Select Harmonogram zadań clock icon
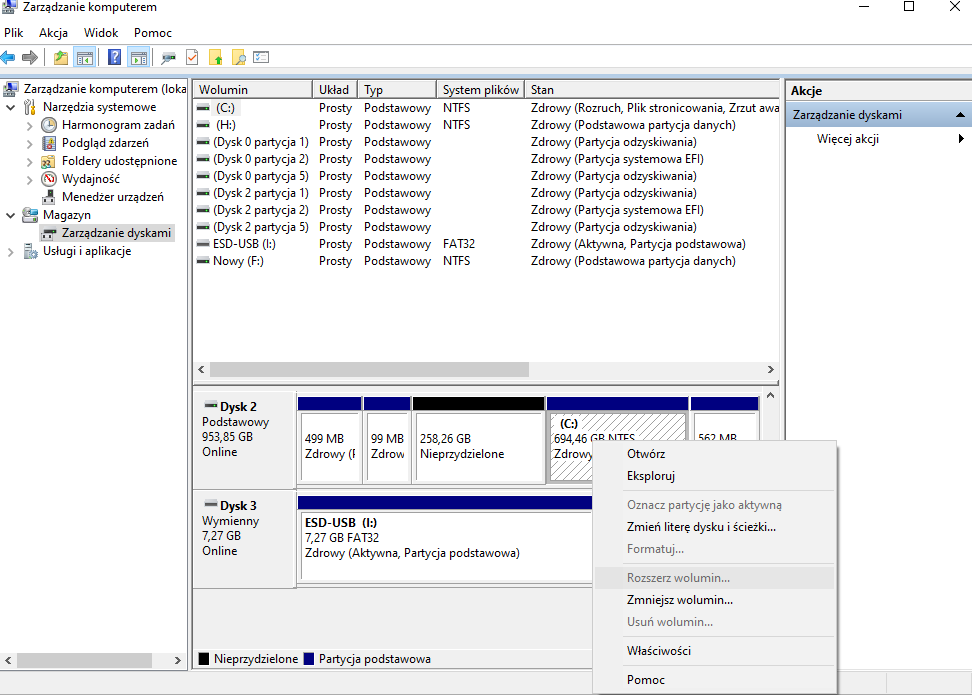 49,125
